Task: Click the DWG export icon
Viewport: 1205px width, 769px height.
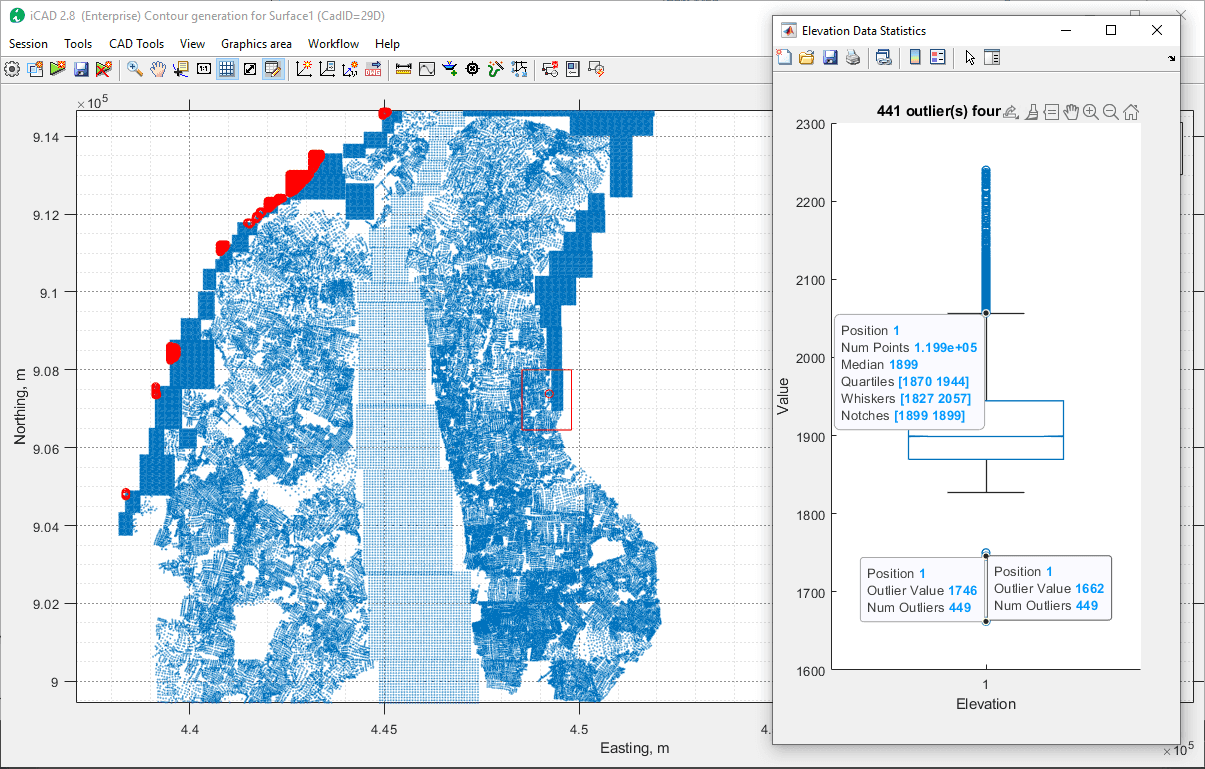Action: tap(373, 69)
